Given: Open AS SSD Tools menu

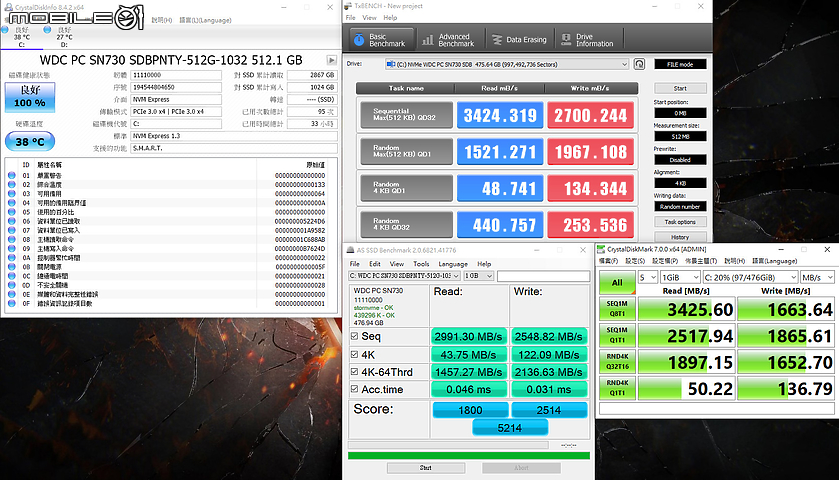Looking at the screenshot, I should [x=421, y=264].
